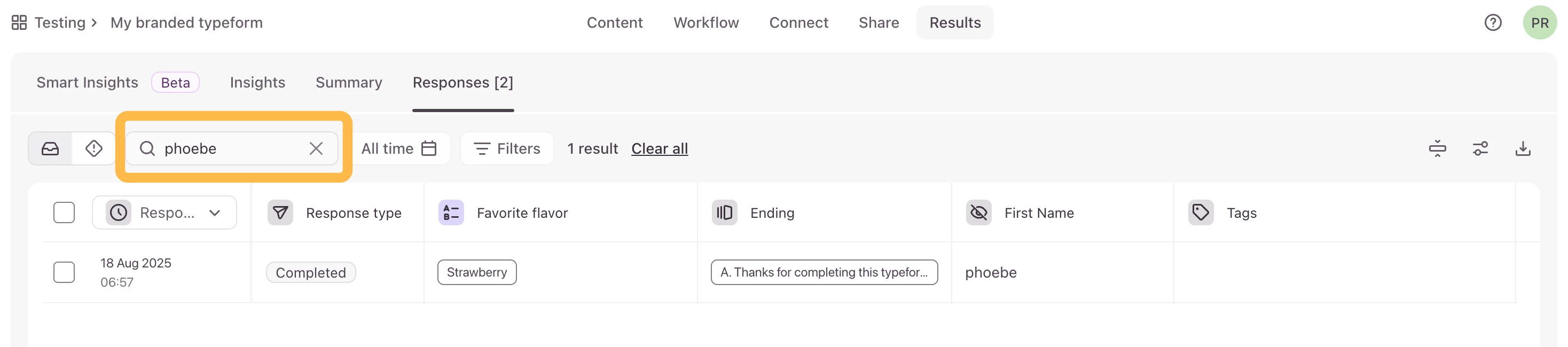Select the spam alert diamond icon
Image resolution: width=1568 pixels, height=347 pixels.
tap(94, 148)
